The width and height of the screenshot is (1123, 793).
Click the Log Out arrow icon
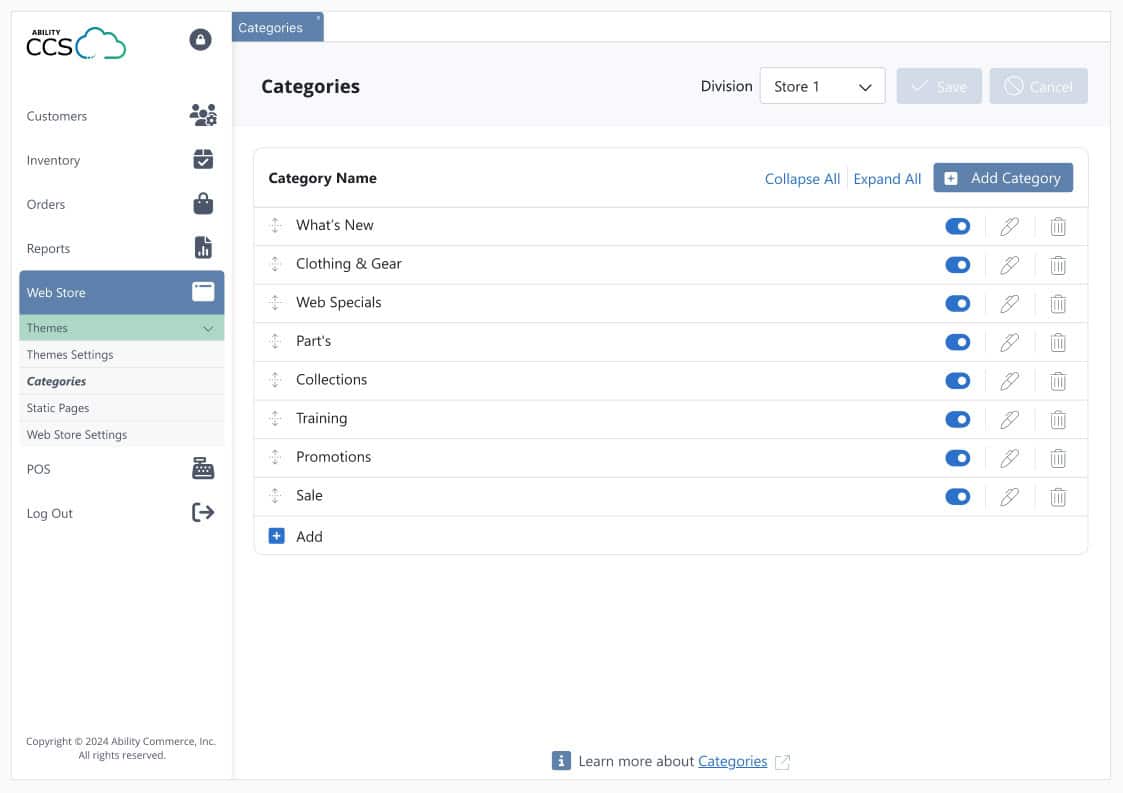click(204, 512)
